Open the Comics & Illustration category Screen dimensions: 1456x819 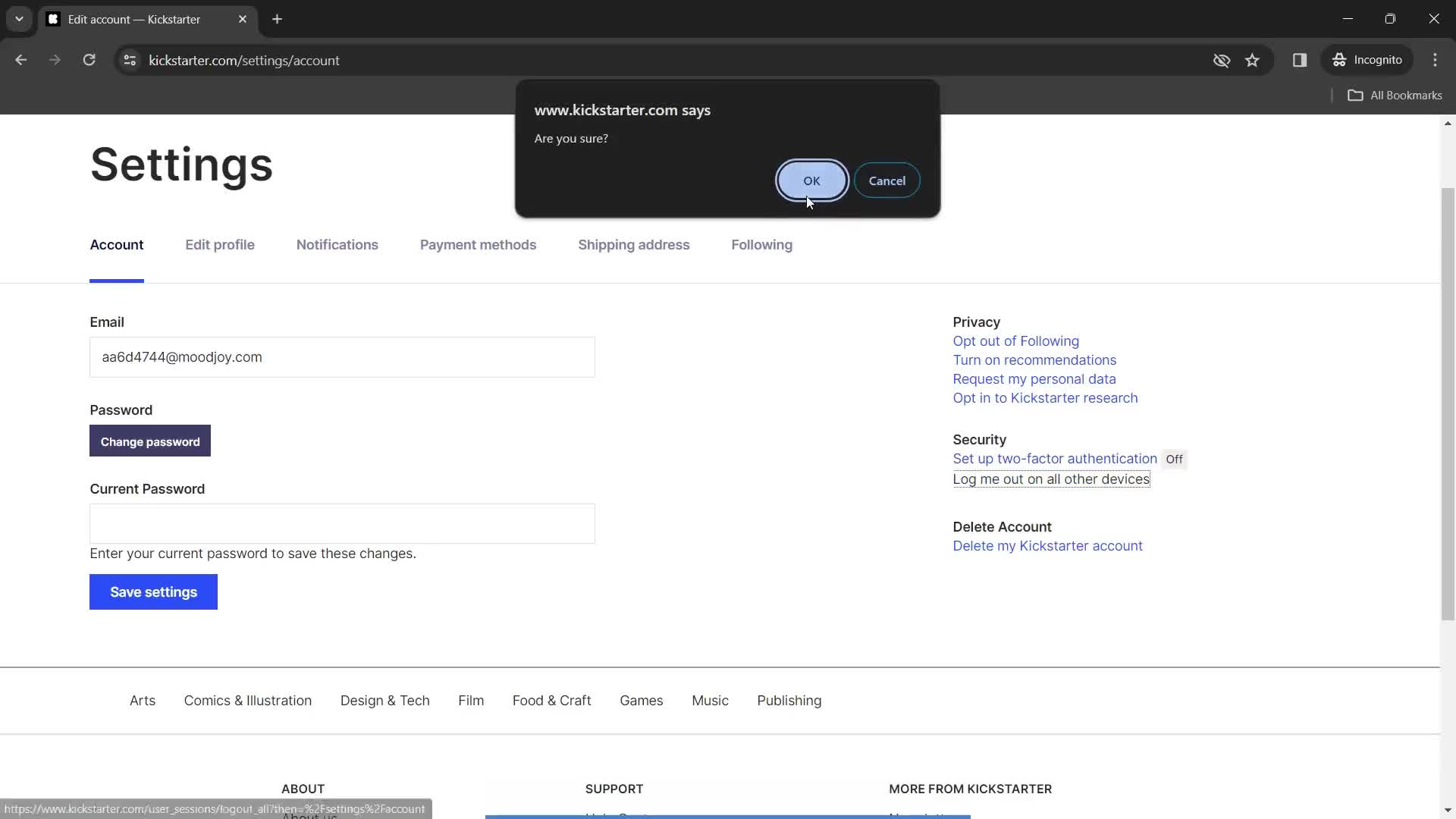[x=247, y=701]
